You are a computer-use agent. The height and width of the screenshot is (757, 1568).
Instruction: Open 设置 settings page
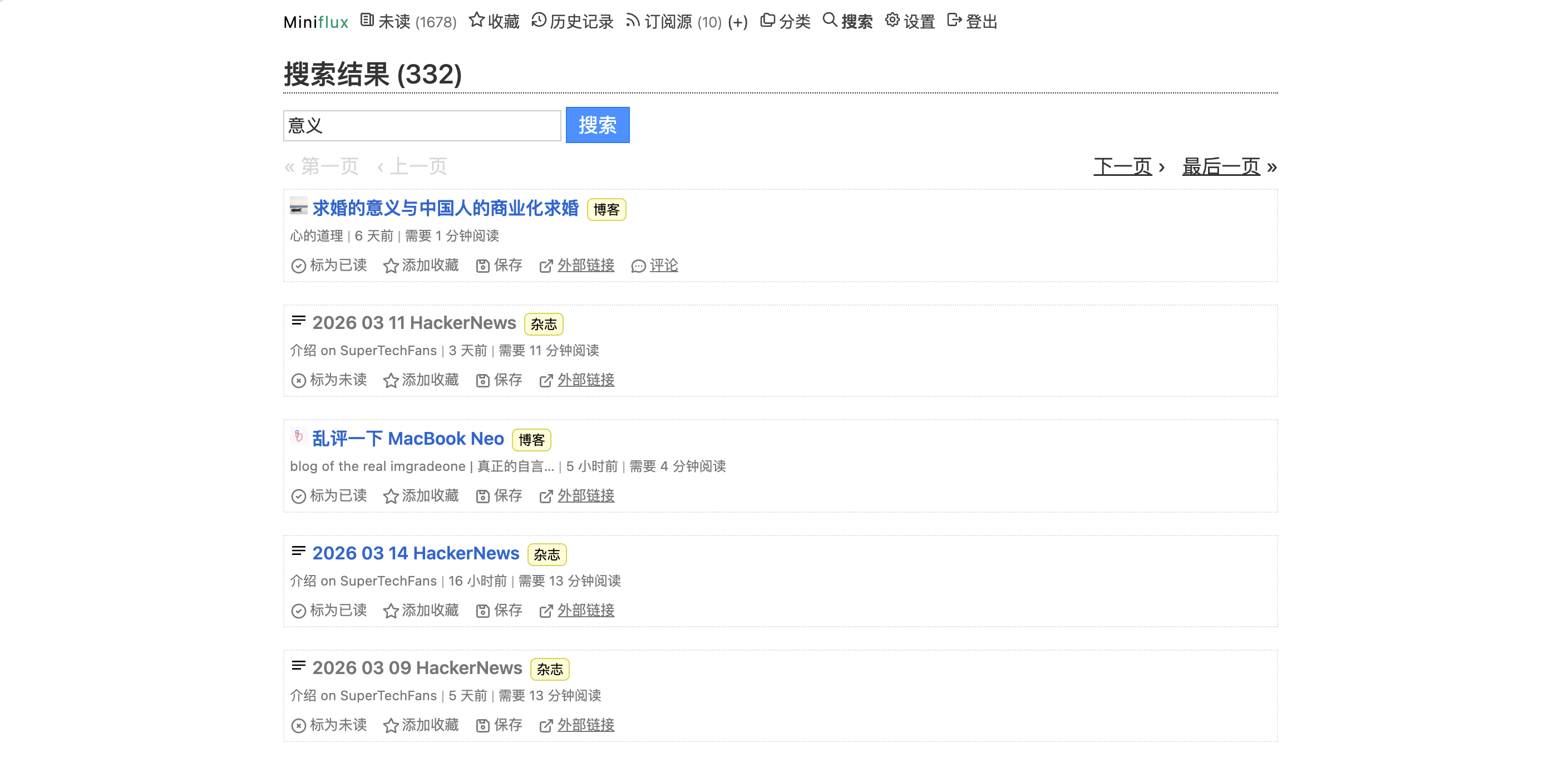(x=910, y=22)
